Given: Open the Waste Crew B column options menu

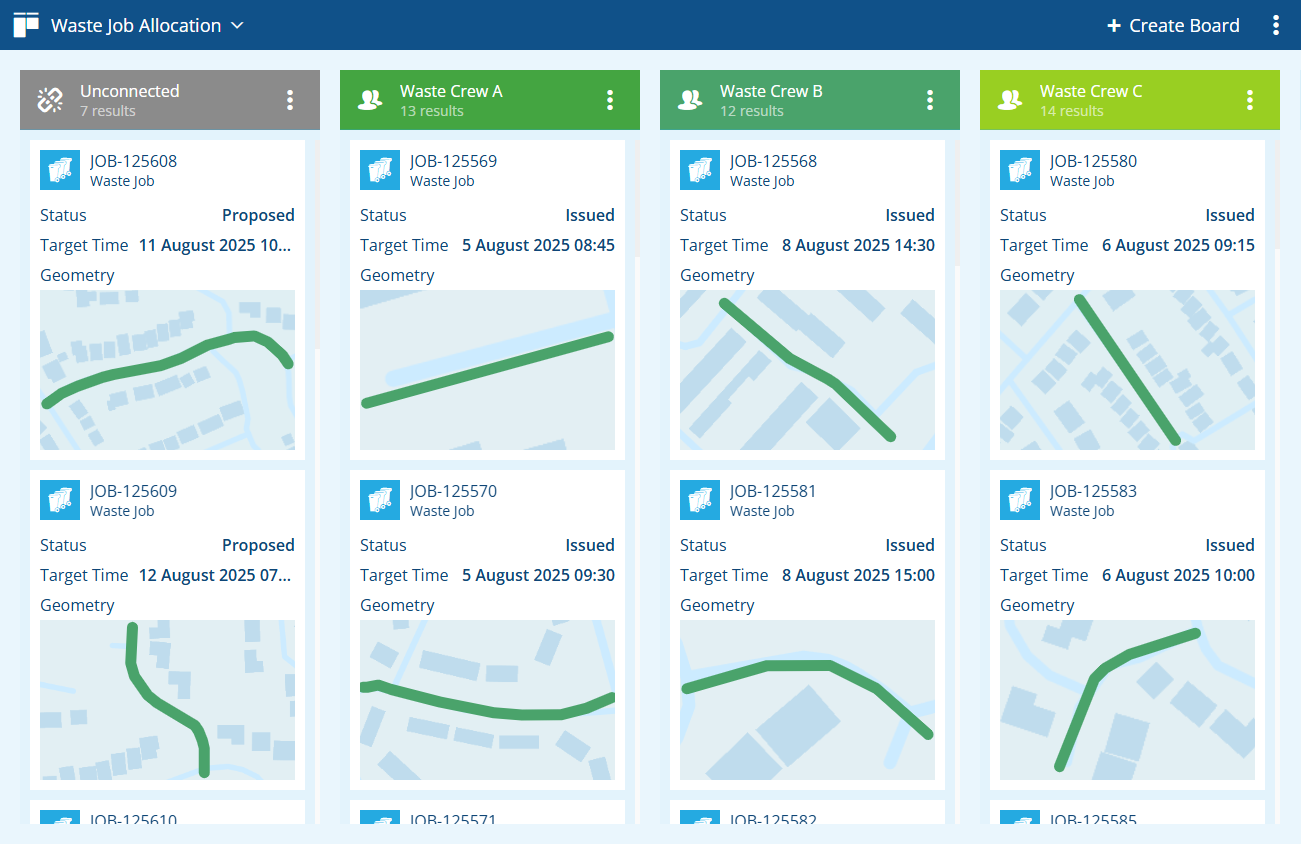Looking at the screenshot, I should pyautogui.click(x=930, y=100).
